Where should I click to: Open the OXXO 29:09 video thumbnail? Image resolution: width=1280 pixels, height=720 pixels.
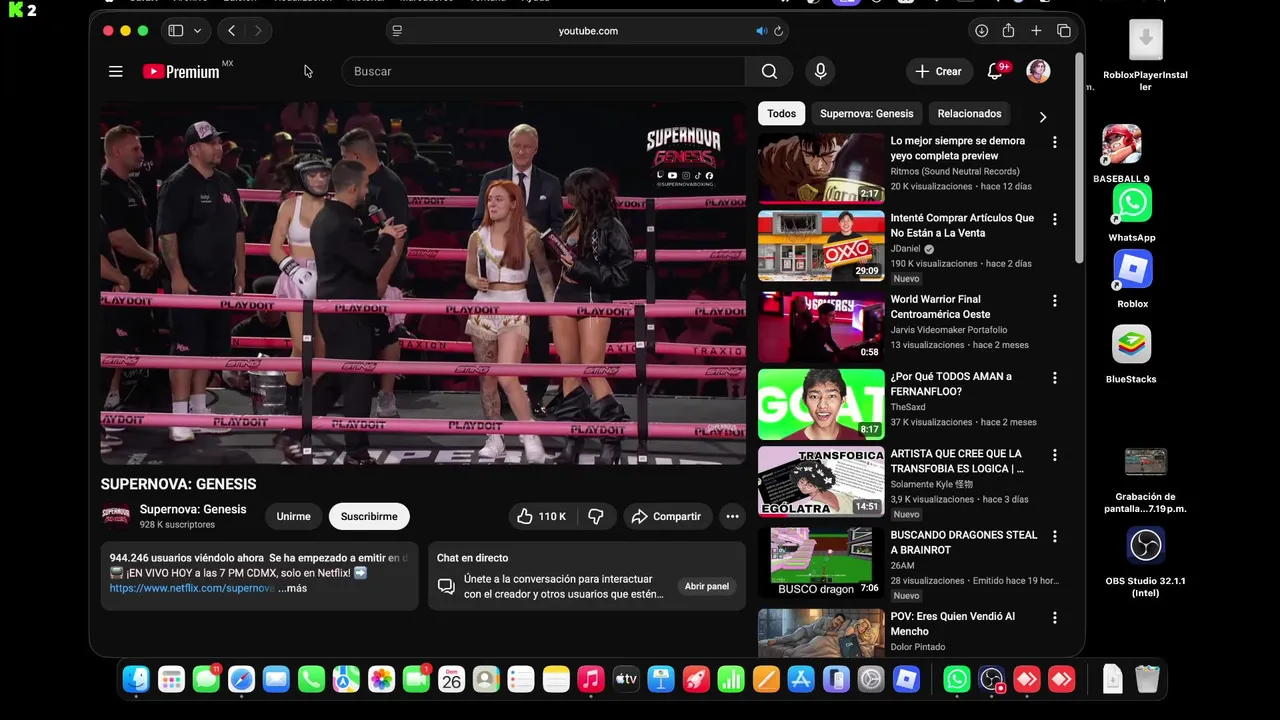click(821, 246)
